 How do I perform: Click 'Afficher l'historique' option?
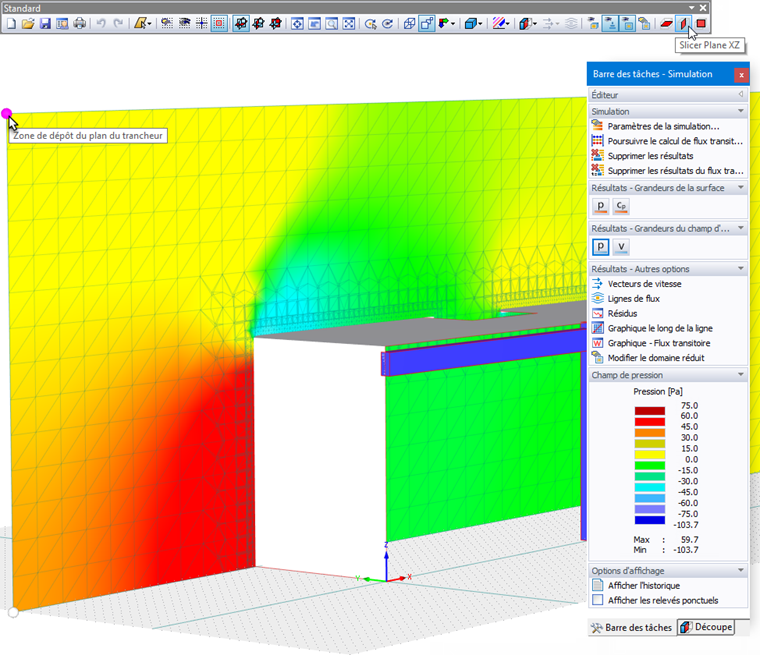point(644,586)
